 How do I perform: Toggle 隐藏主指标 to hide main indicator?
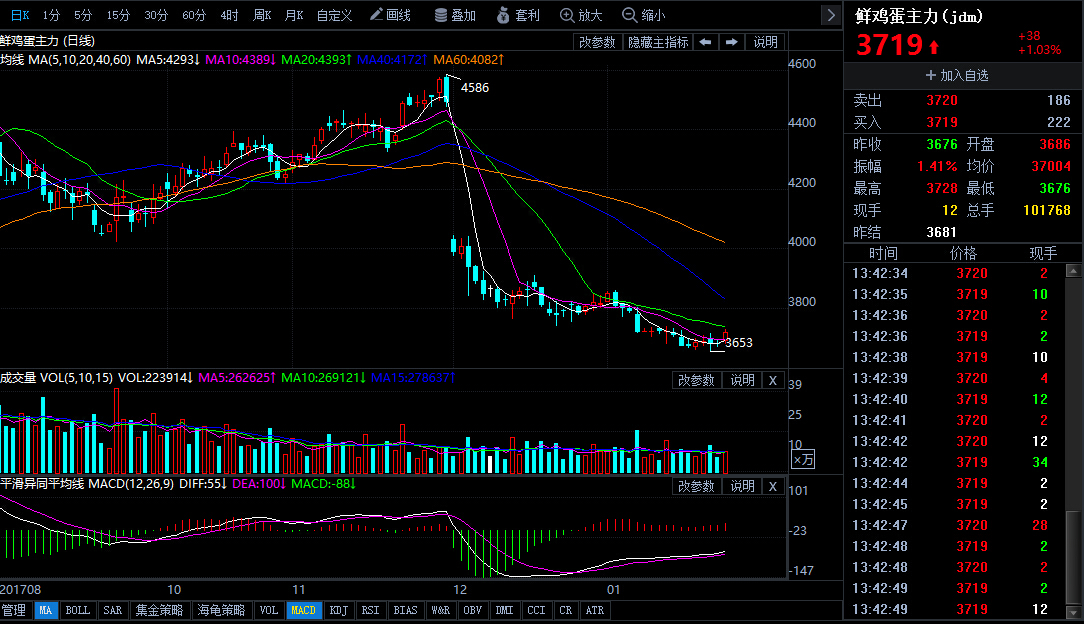[657, 42]
